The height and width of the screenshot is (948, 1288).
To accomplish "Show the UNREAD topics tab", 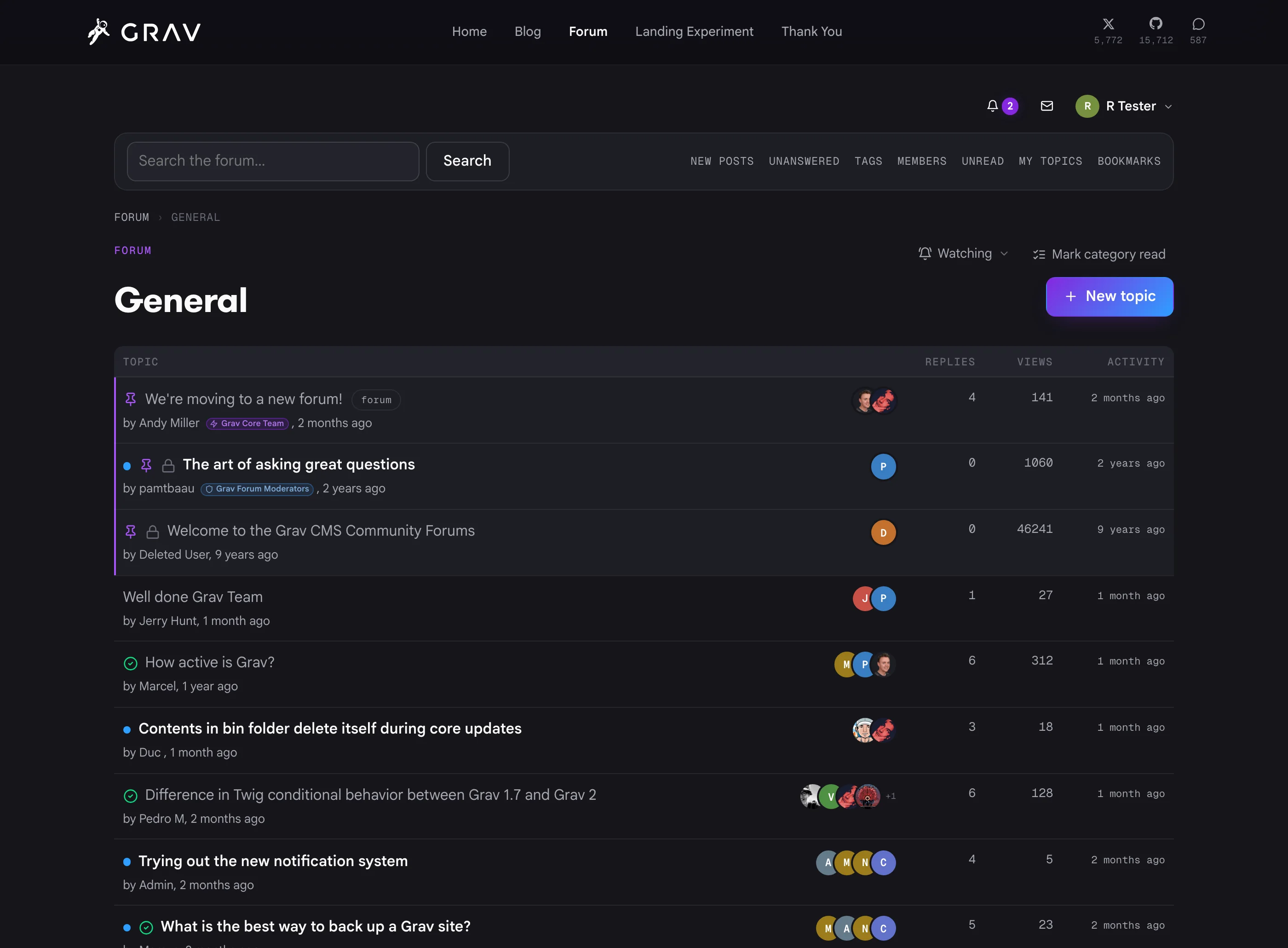I will (983, 161).
